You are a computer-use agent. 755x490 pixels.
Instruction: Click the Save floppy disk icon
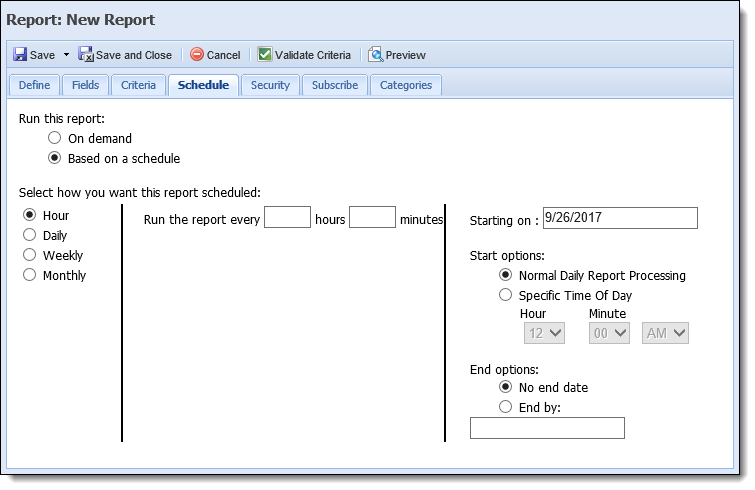pyautogui.click(x=20, y=54)
